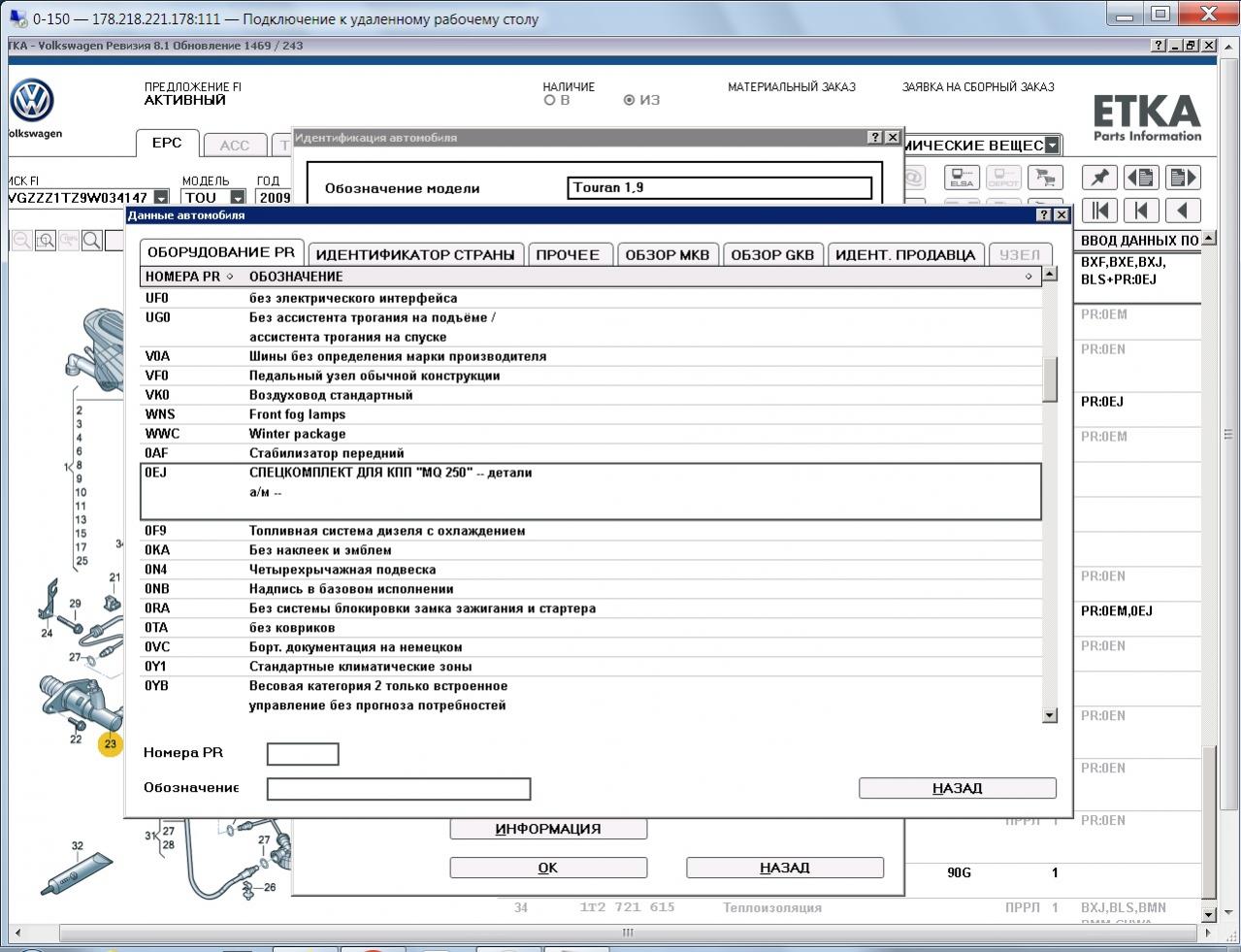Click PR list scrollbar down arrow
Image resolution: width=1241 pixels, height=952 pixels.
pos(1050,715)
